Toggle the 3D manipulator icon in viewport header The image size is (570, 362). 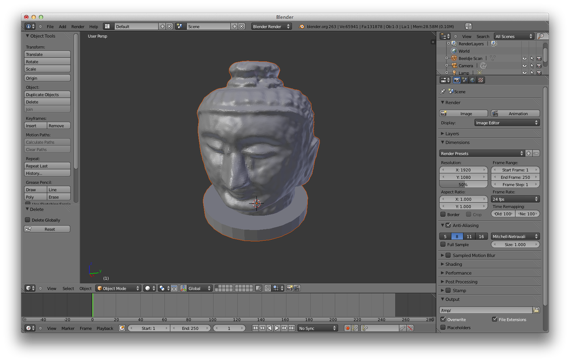[x=184, y=288]
